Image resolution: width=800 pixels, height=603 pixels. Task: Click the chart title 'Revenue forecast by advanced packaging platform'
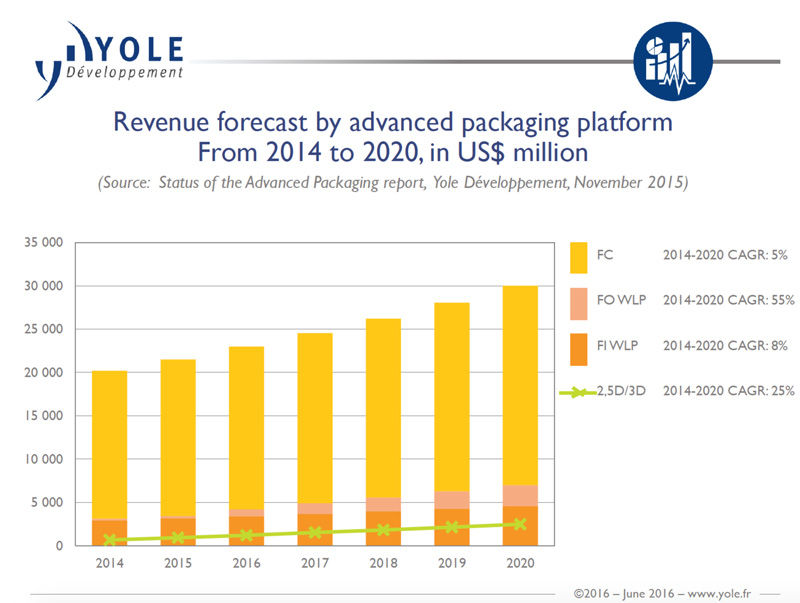(x=392, y=123)
